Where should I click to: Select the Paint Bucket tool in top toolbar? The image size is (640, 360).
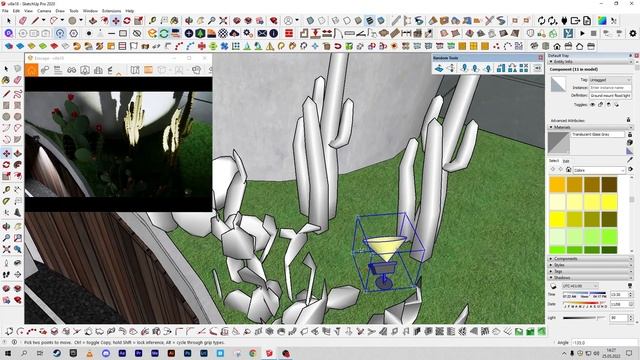tap(175, 20)
